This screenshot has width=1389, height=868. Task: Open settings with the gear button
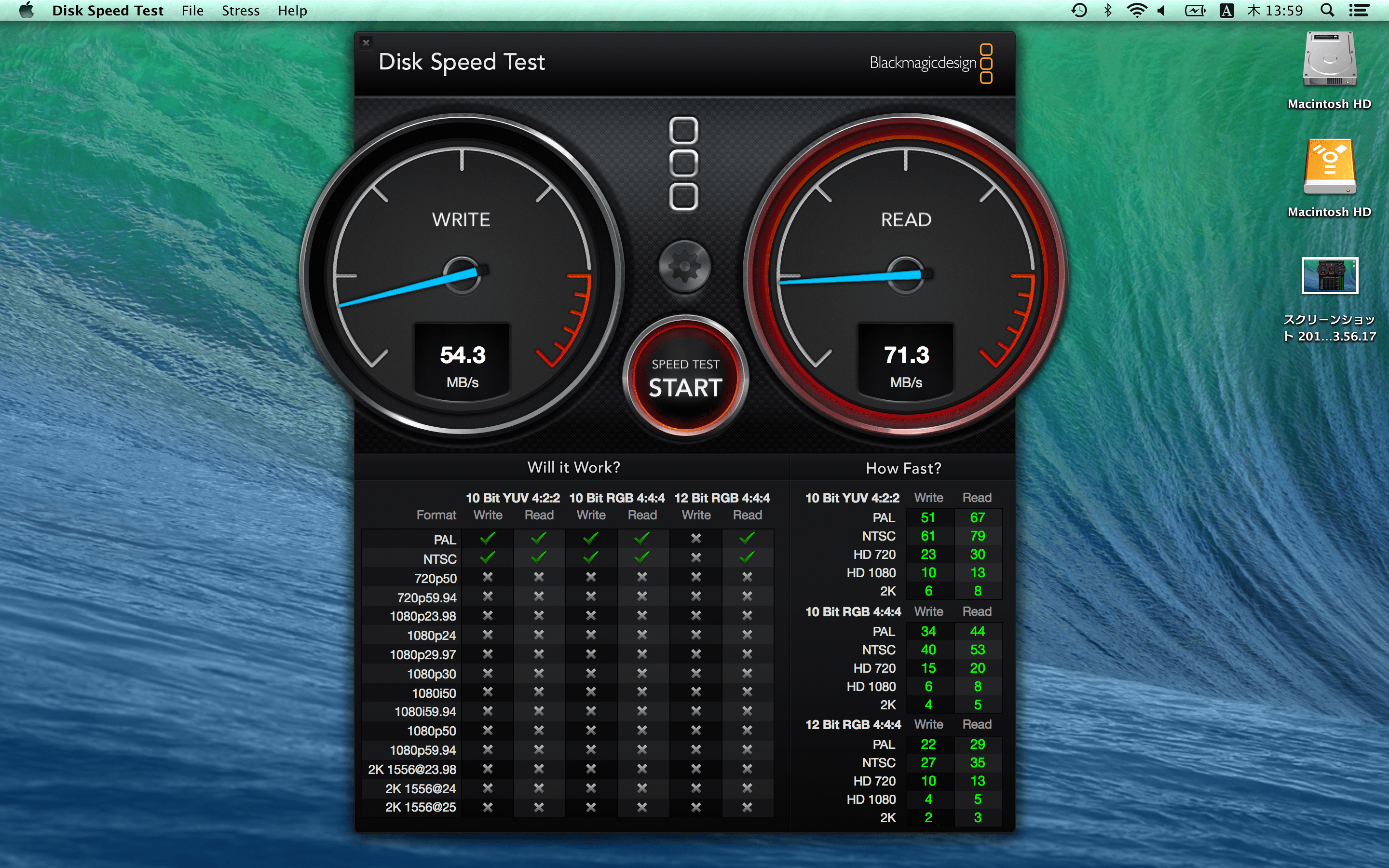point(684,266)
